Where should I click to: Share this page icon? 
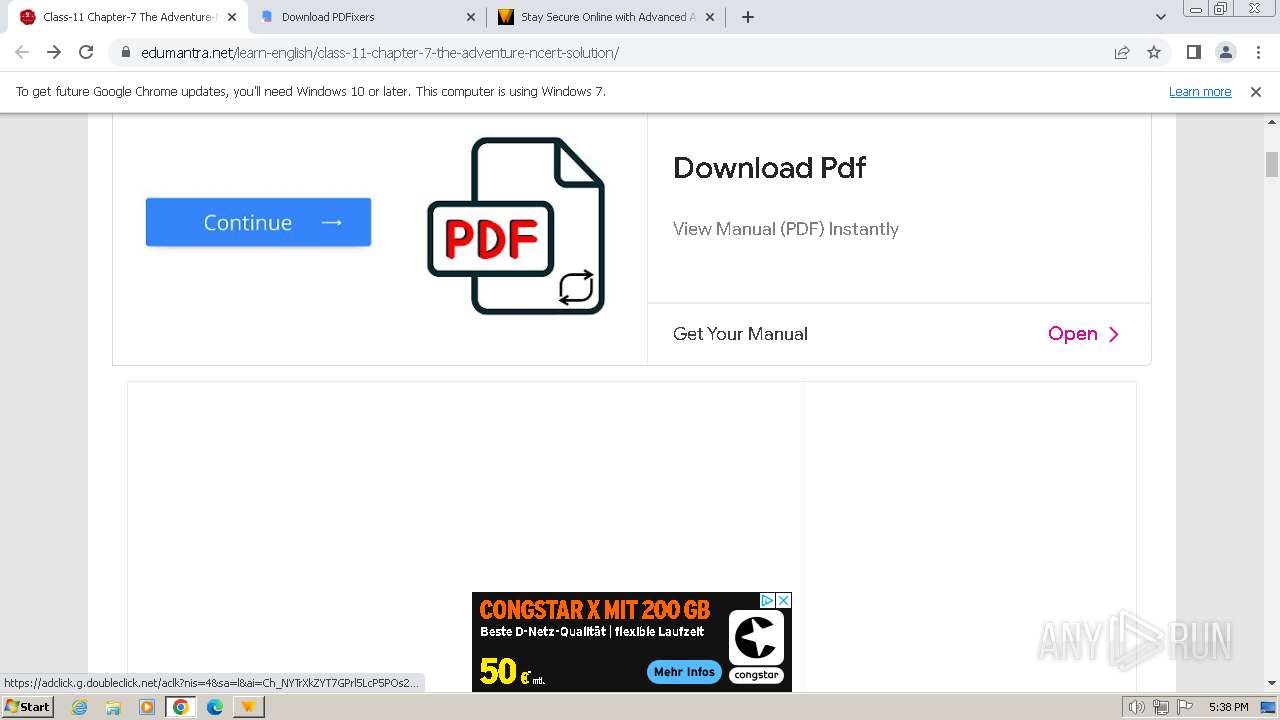tap(1122, 52)
